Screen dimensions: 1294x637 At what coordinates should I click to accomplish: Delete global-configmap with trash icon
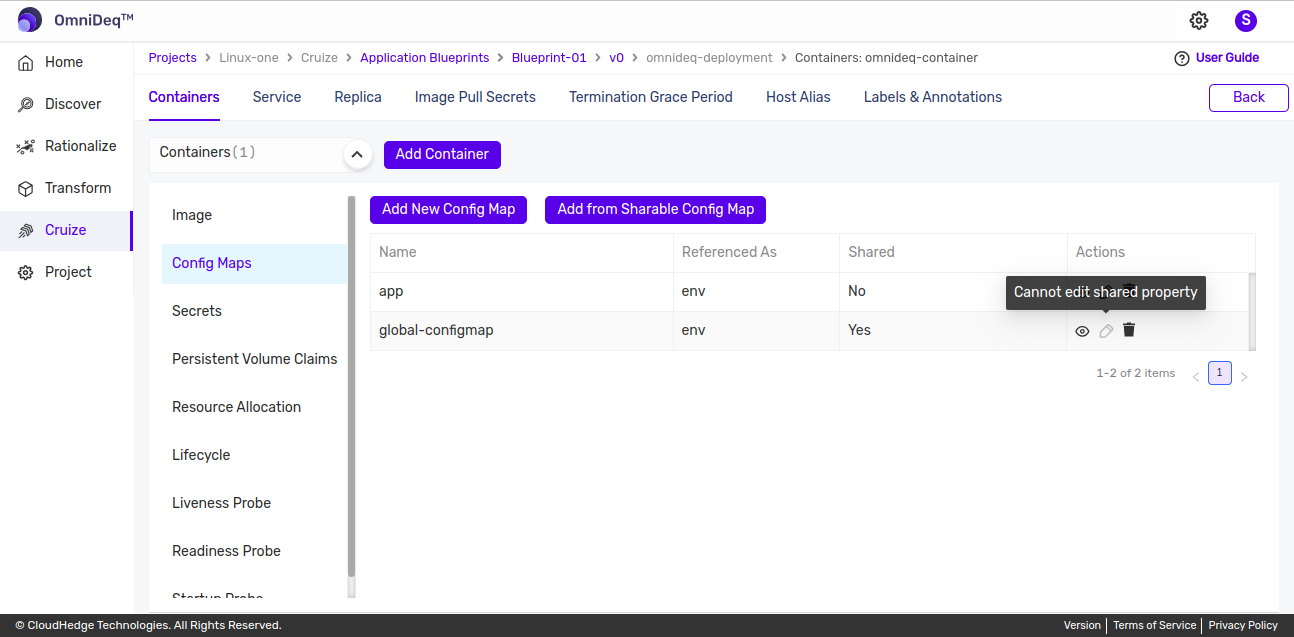pos(1129,330)
